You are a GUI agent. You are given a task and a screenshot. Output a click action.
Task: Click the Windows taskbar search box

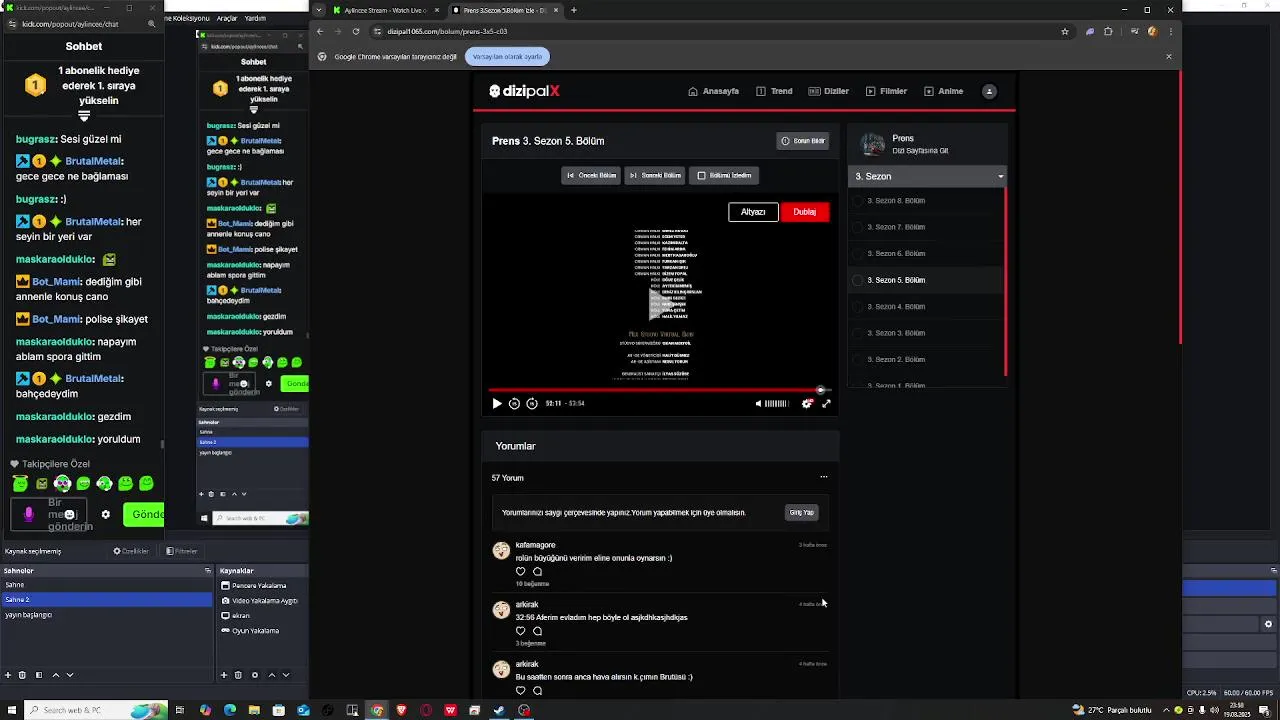coord(95,710)
